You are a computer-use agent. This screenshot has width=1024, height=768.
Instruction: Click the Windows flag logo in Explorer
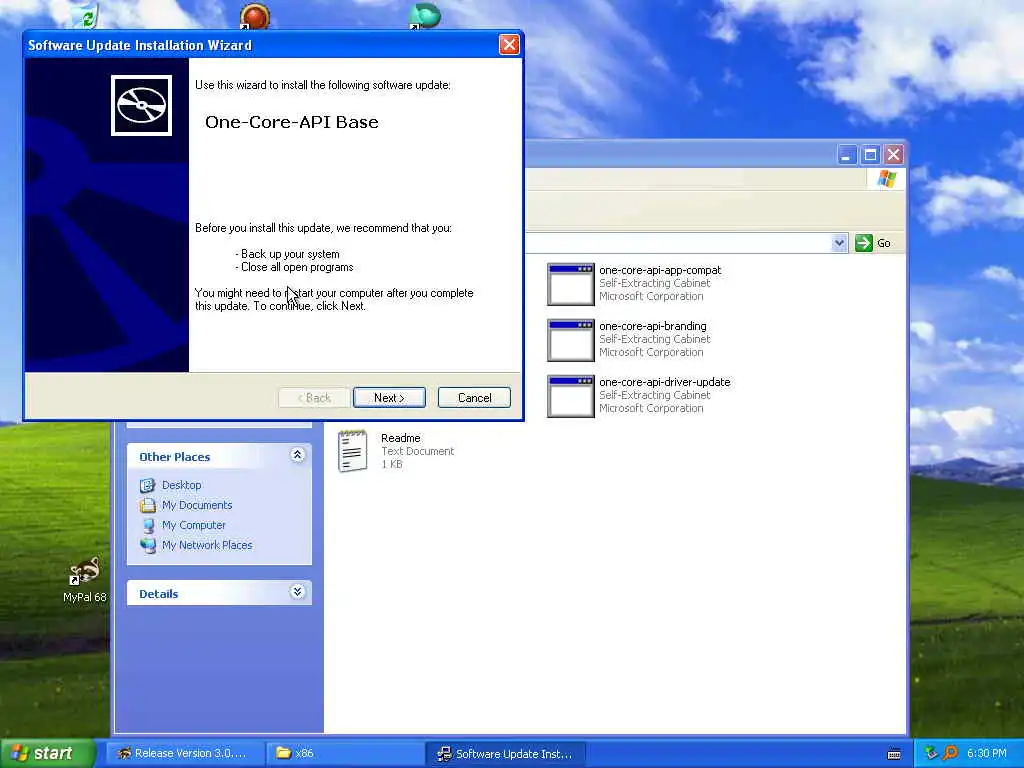887,178
